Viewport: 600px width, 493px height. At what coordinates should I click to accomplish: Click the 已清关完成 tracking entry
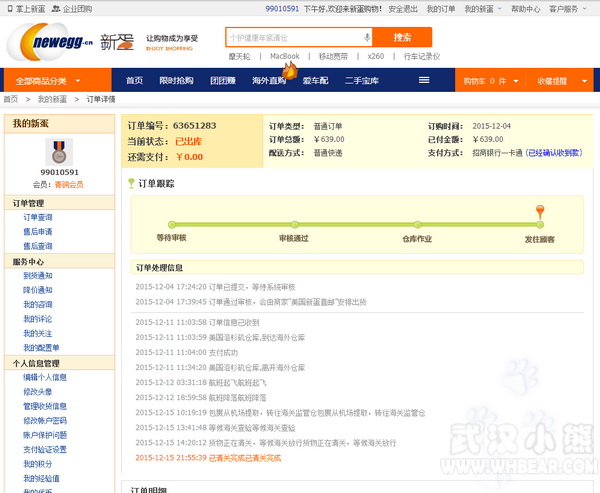tap(208, 458)
